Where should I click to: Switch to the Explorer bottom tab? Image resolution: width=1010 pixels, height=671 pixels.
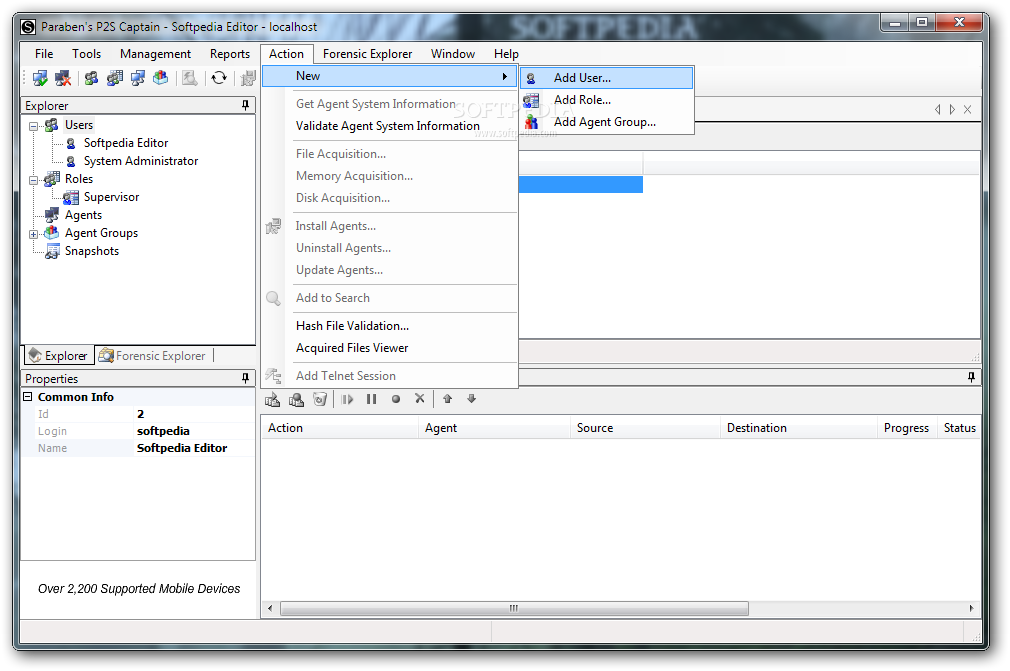point(59,355)
